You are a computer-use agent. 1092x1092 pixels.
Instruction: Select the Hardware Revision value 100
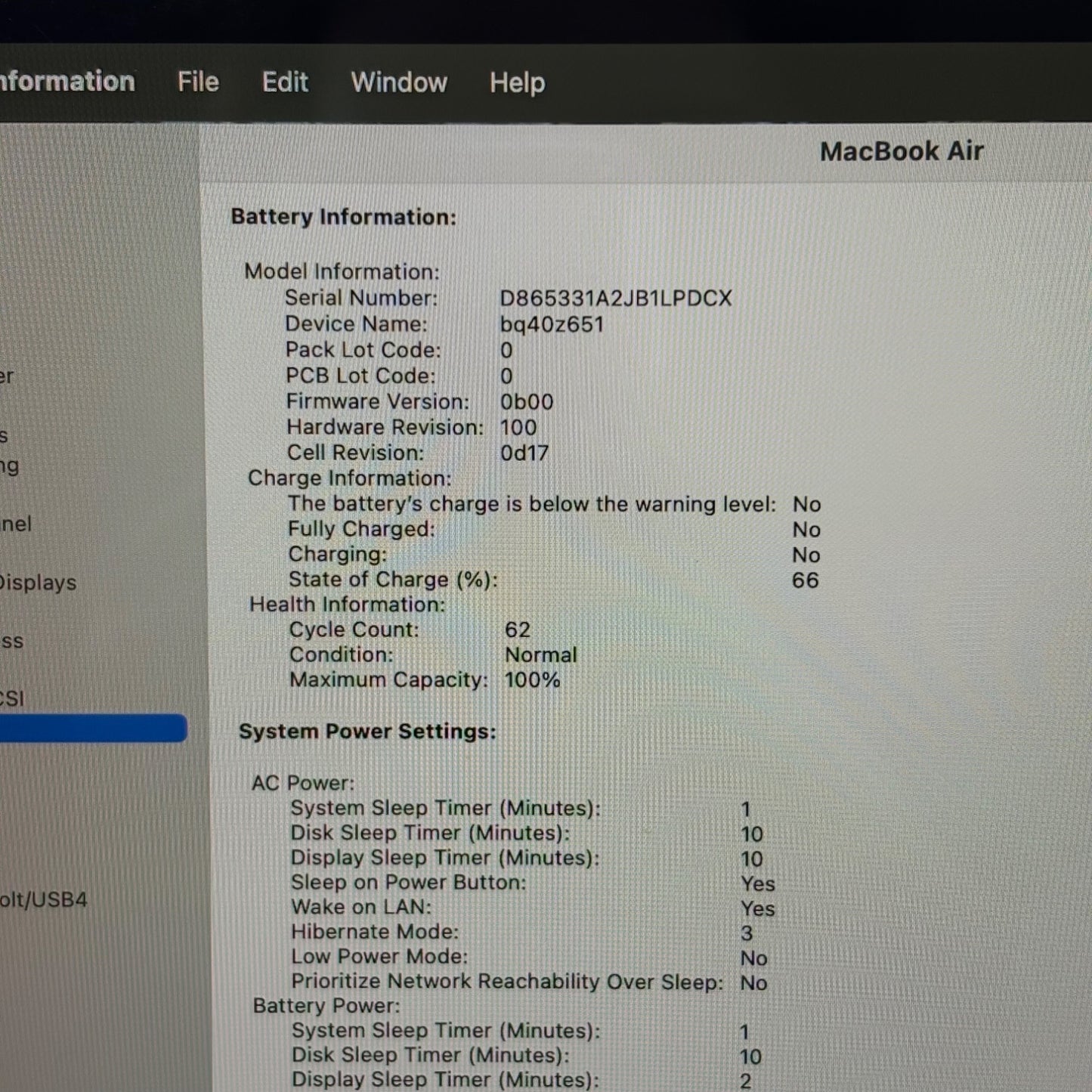pos(518,428)
